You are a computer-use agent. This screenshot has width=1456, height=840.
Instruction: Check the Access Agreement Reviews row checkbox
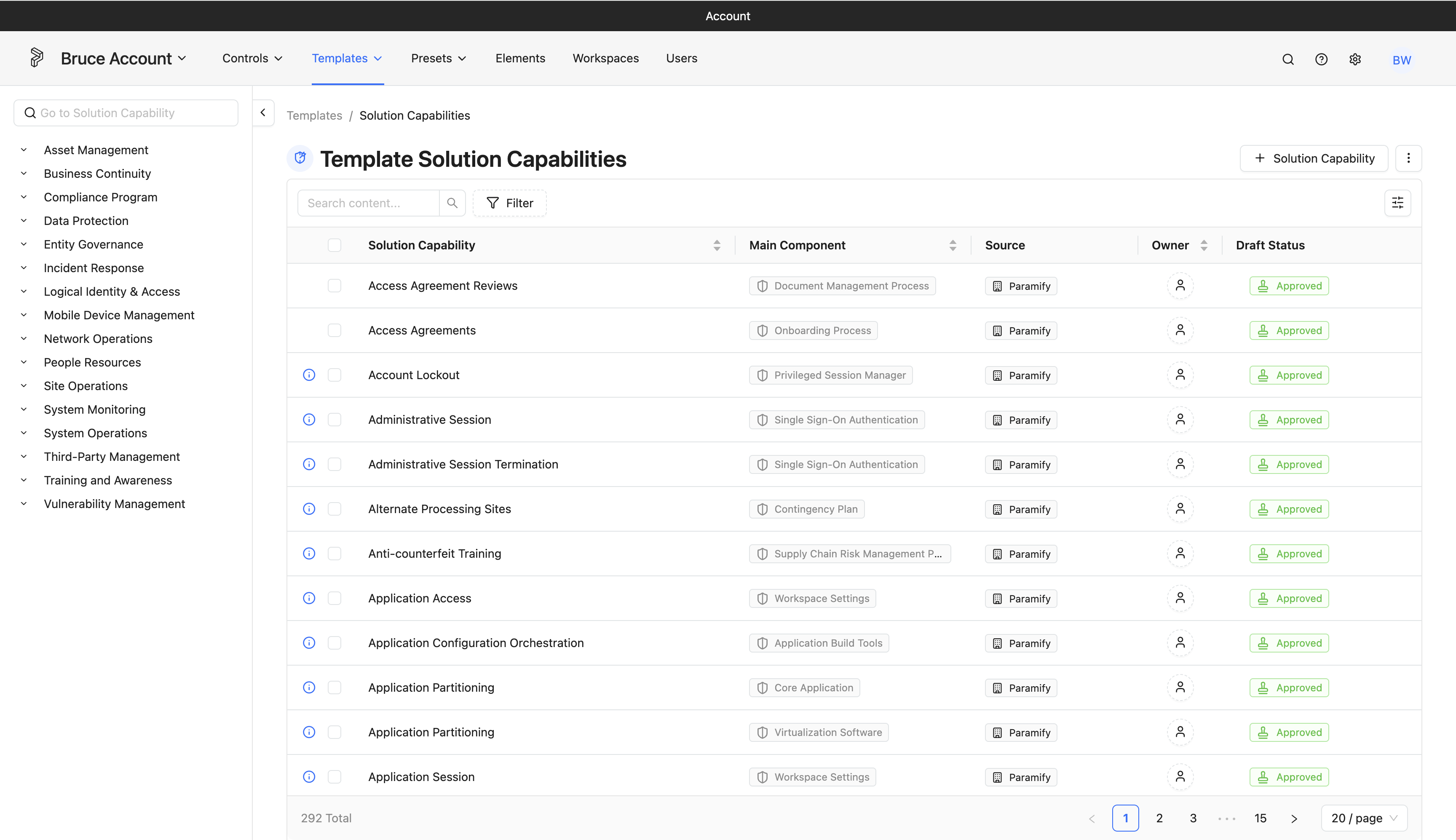tap(335, 286)
